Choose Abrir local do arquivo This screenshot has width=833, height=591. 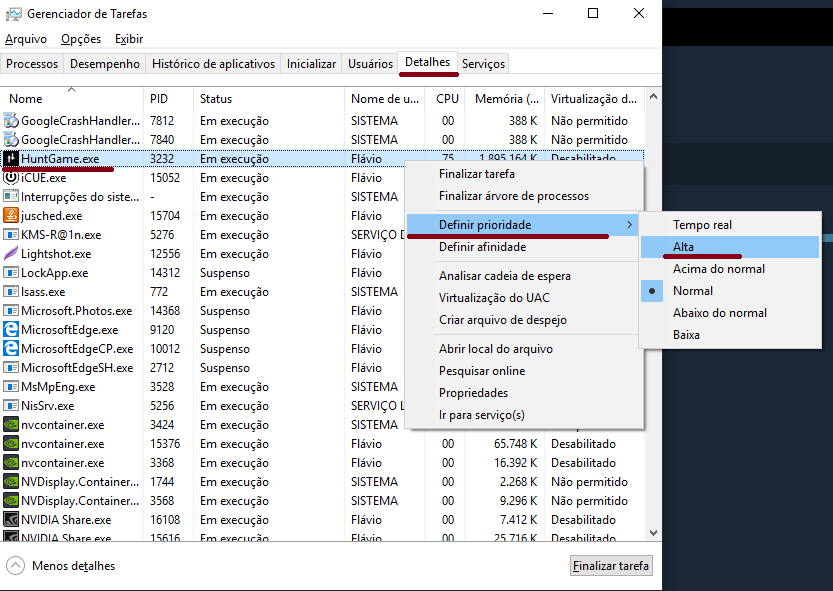[x=523, y=349]
